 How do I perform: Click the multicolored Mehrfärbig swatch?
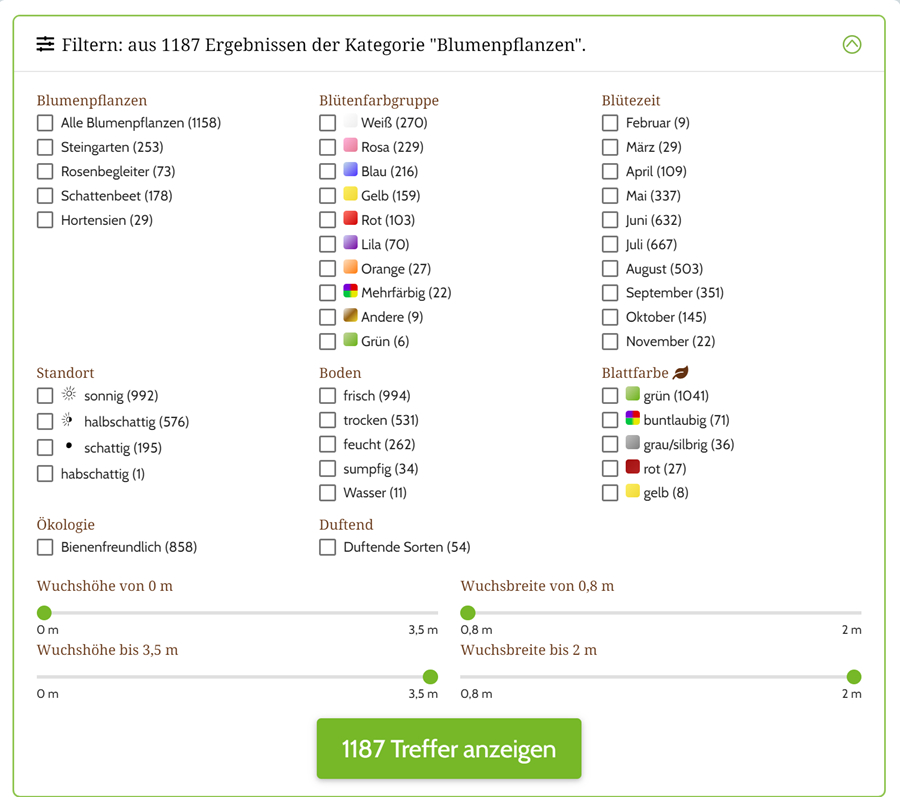click(x=350, y=292)
